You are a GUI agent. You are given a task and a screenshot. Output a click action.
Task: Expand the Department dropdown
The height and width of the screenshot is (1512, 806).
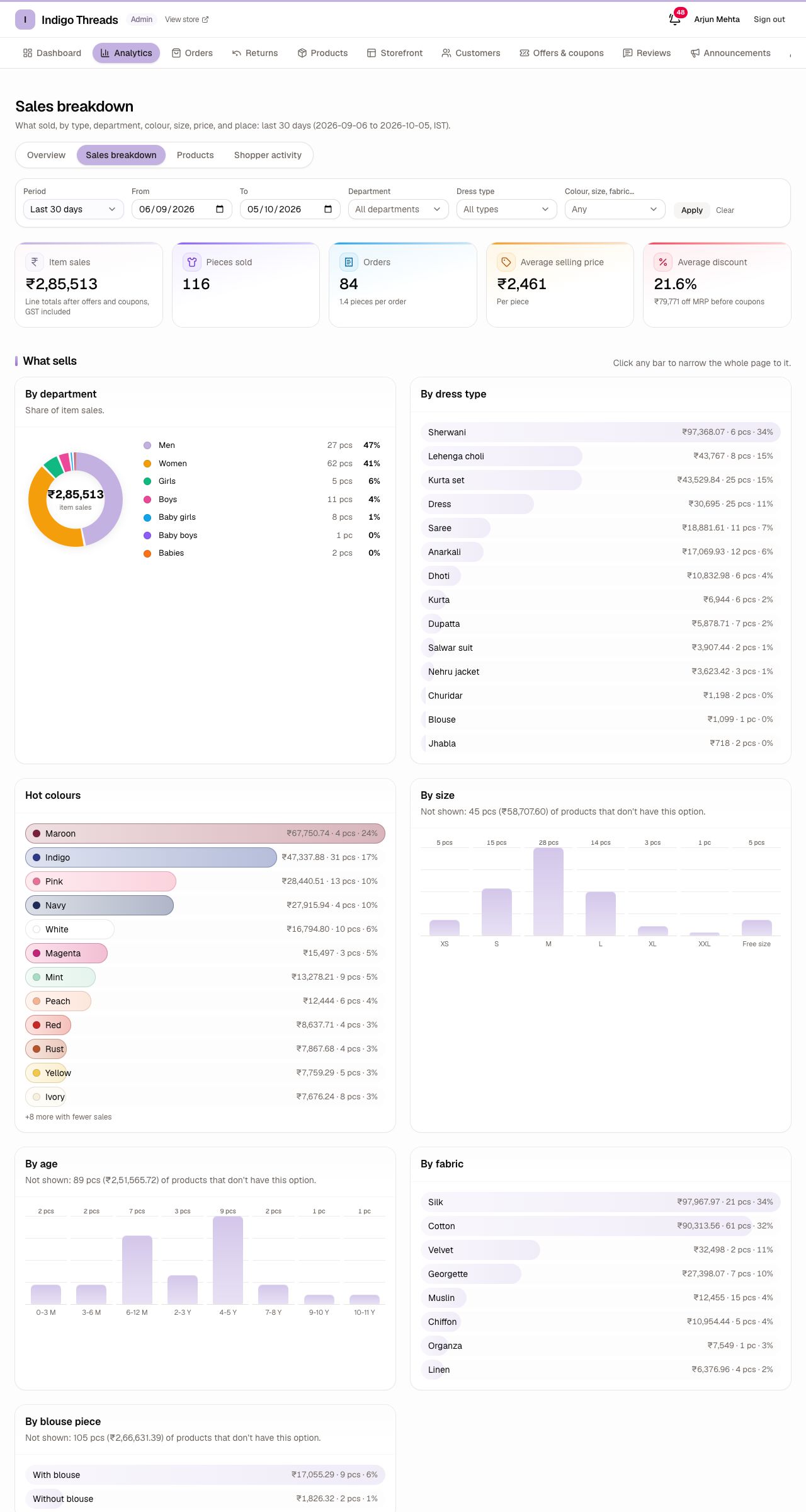398,209
